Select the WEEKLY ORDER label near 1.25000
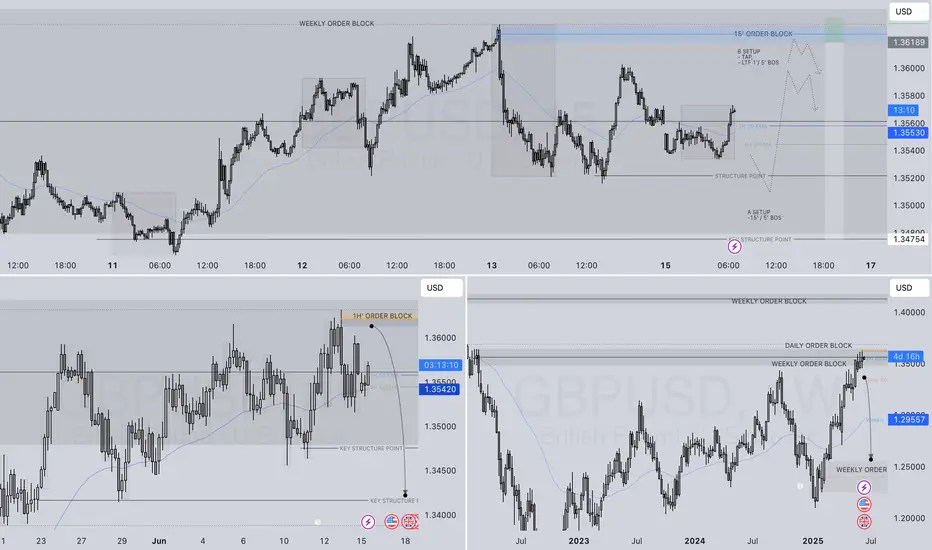The image size is (932, 550). [861, 470]
